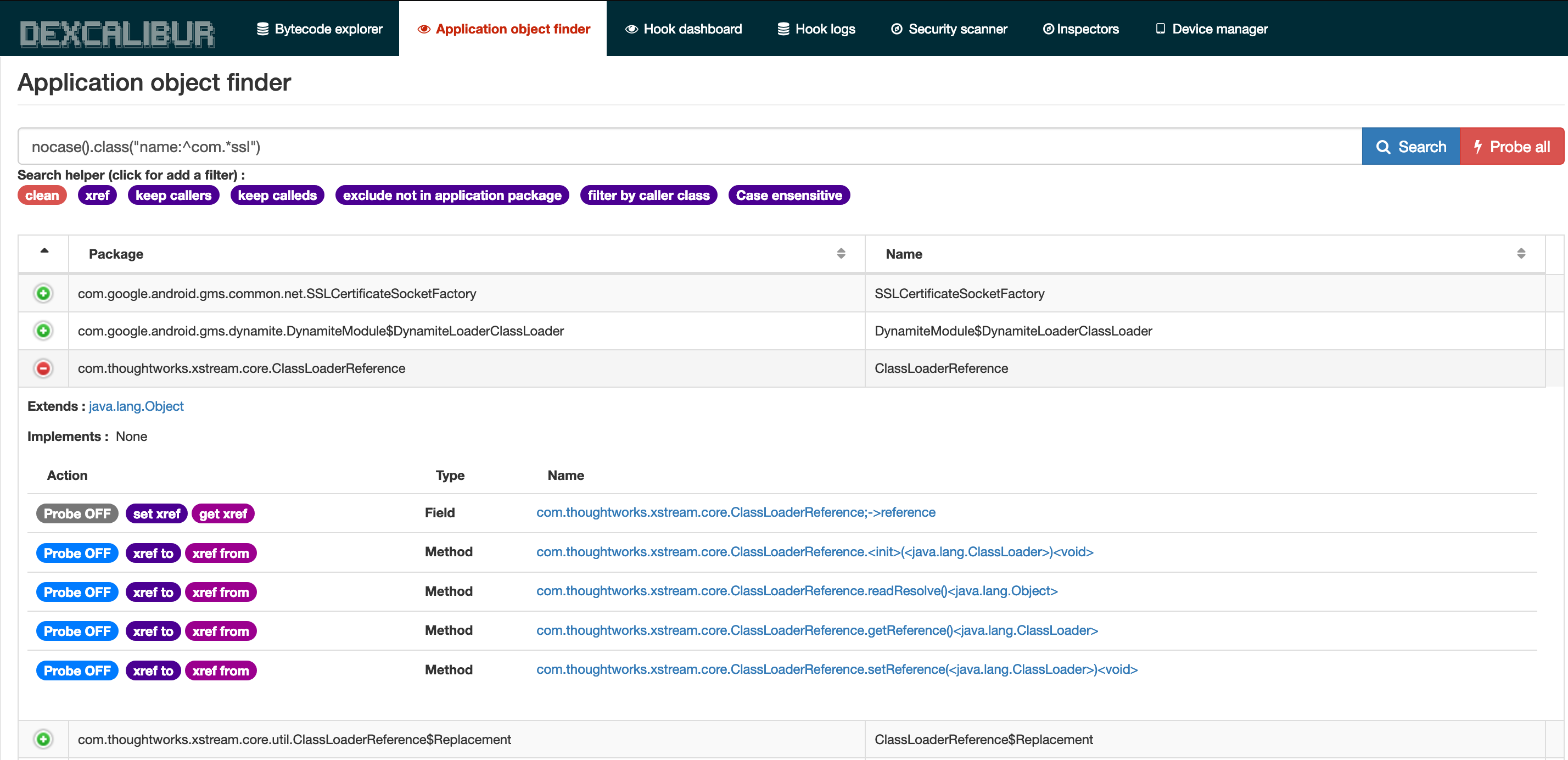Expand ClassLoaderReference$Replacement row
Viewport: 1568px width, 760px height.
click(43, 739)
